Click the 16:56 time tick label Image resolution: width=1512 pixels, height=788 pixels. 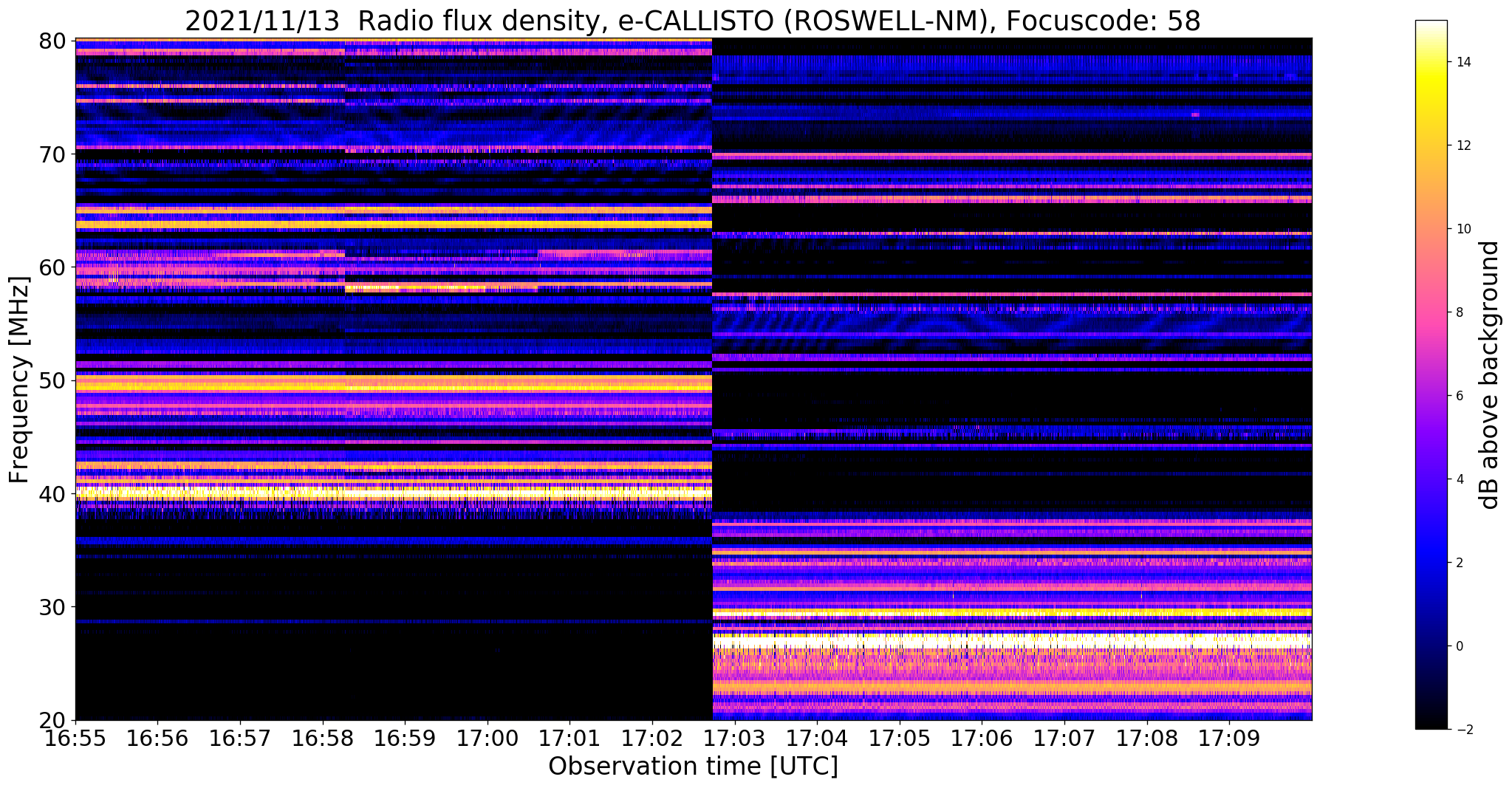pos(157,738)
